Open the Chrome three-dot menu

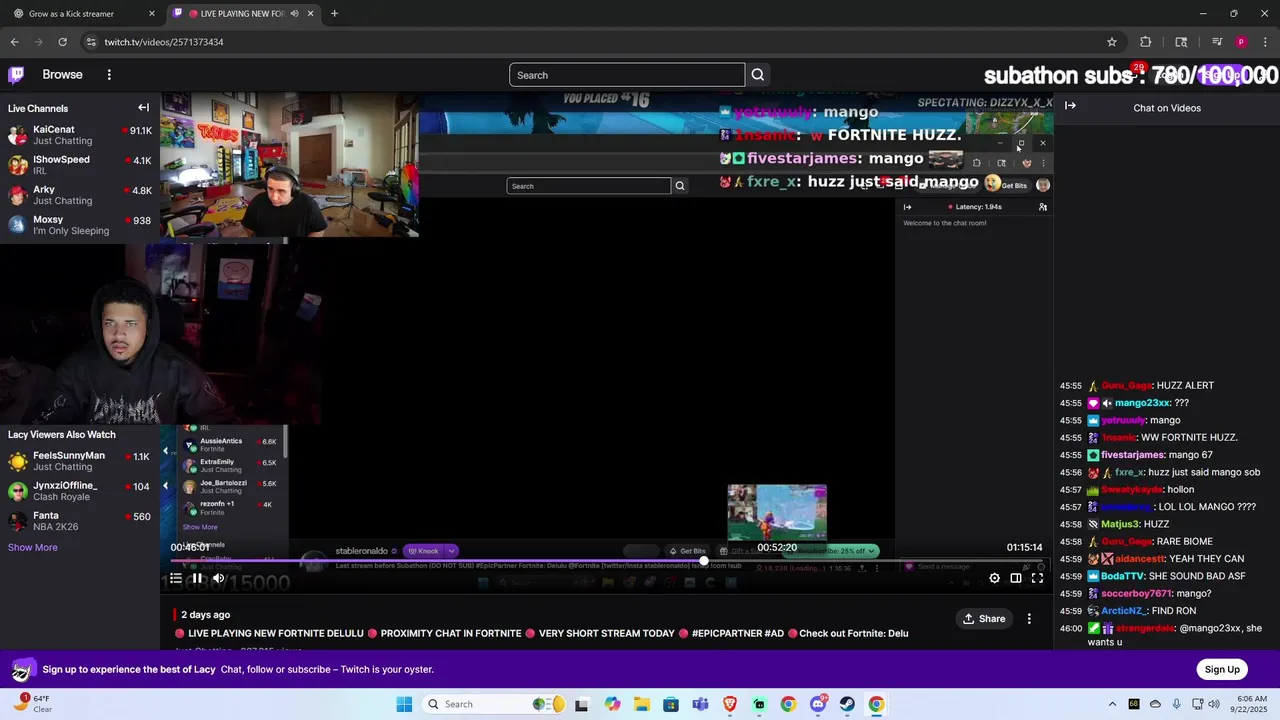point(1265,42)
